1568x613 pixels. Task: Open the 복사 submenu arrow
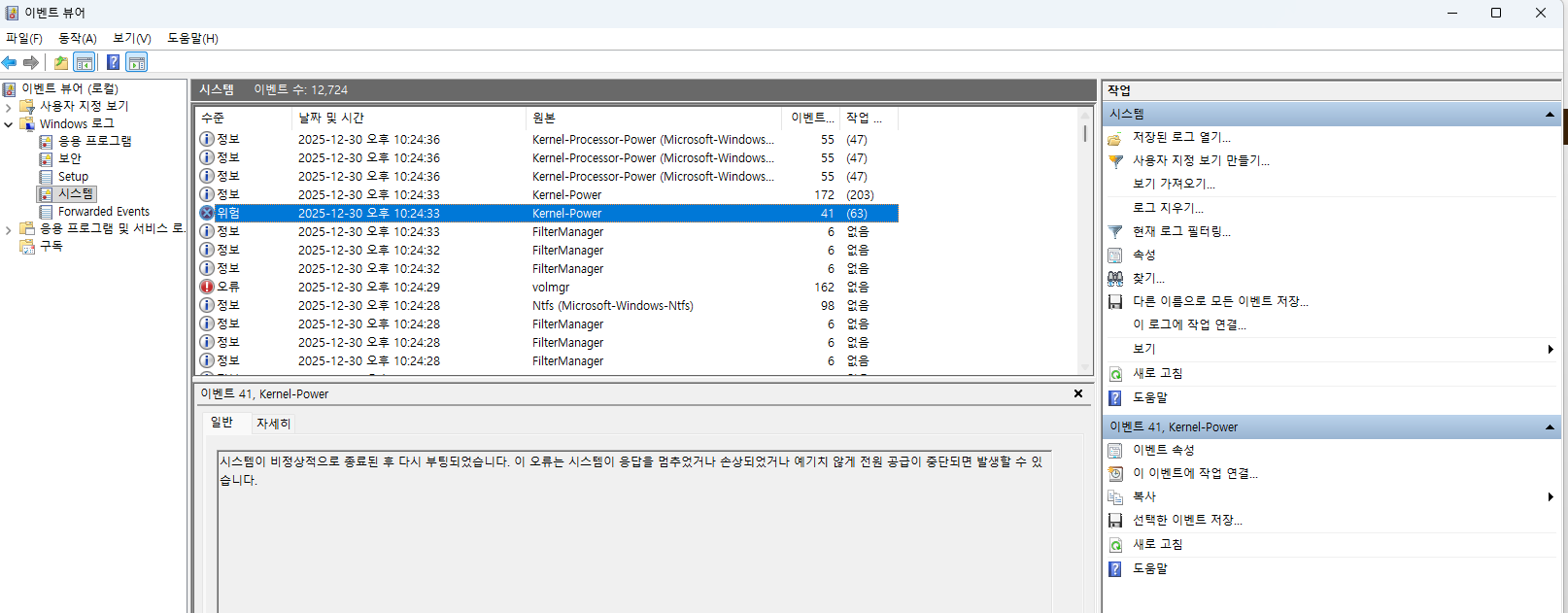coord(1550,497)
